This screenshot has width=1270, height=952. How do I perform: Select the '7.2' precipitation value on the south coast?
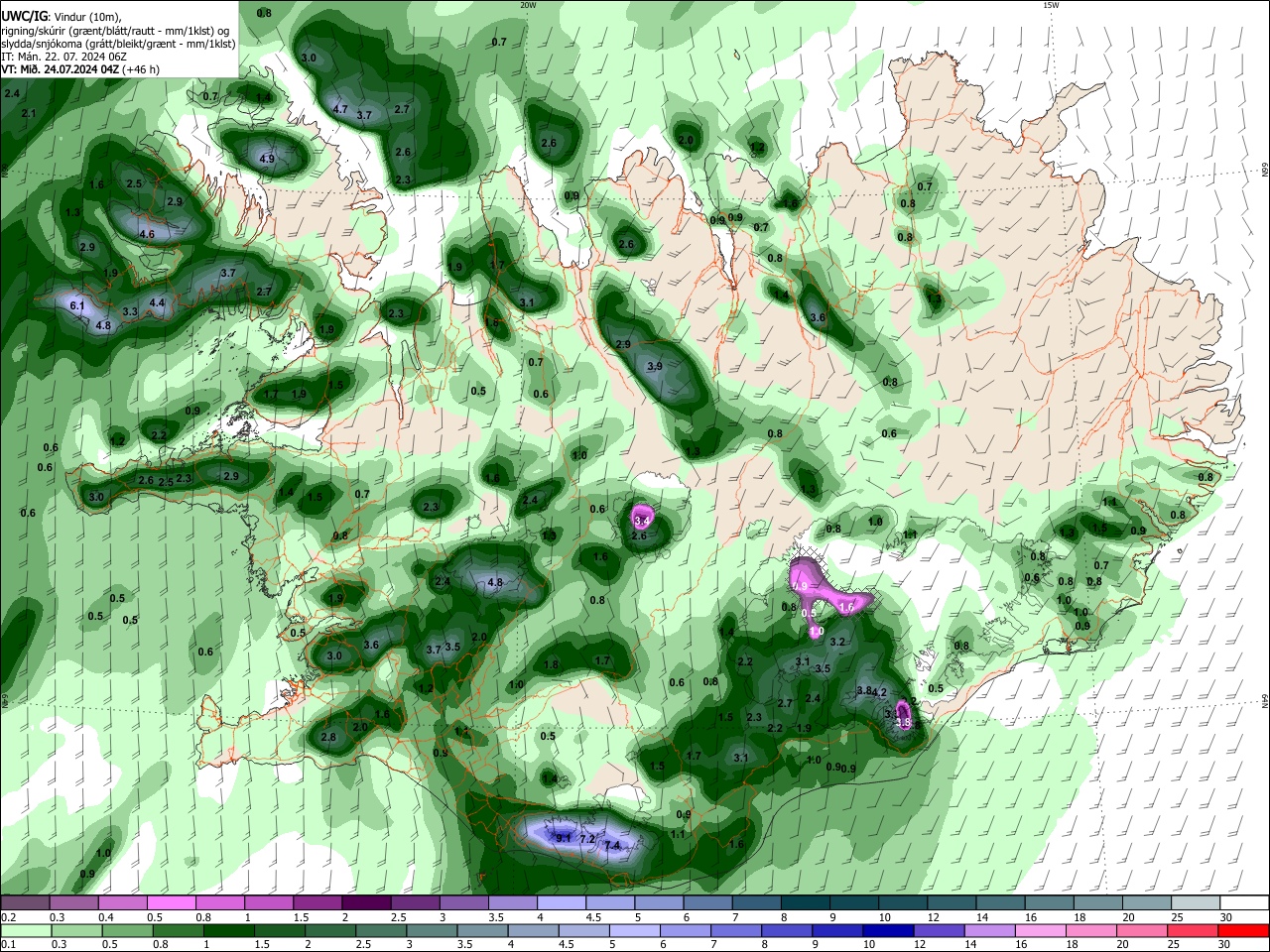[x=586, y=840]
